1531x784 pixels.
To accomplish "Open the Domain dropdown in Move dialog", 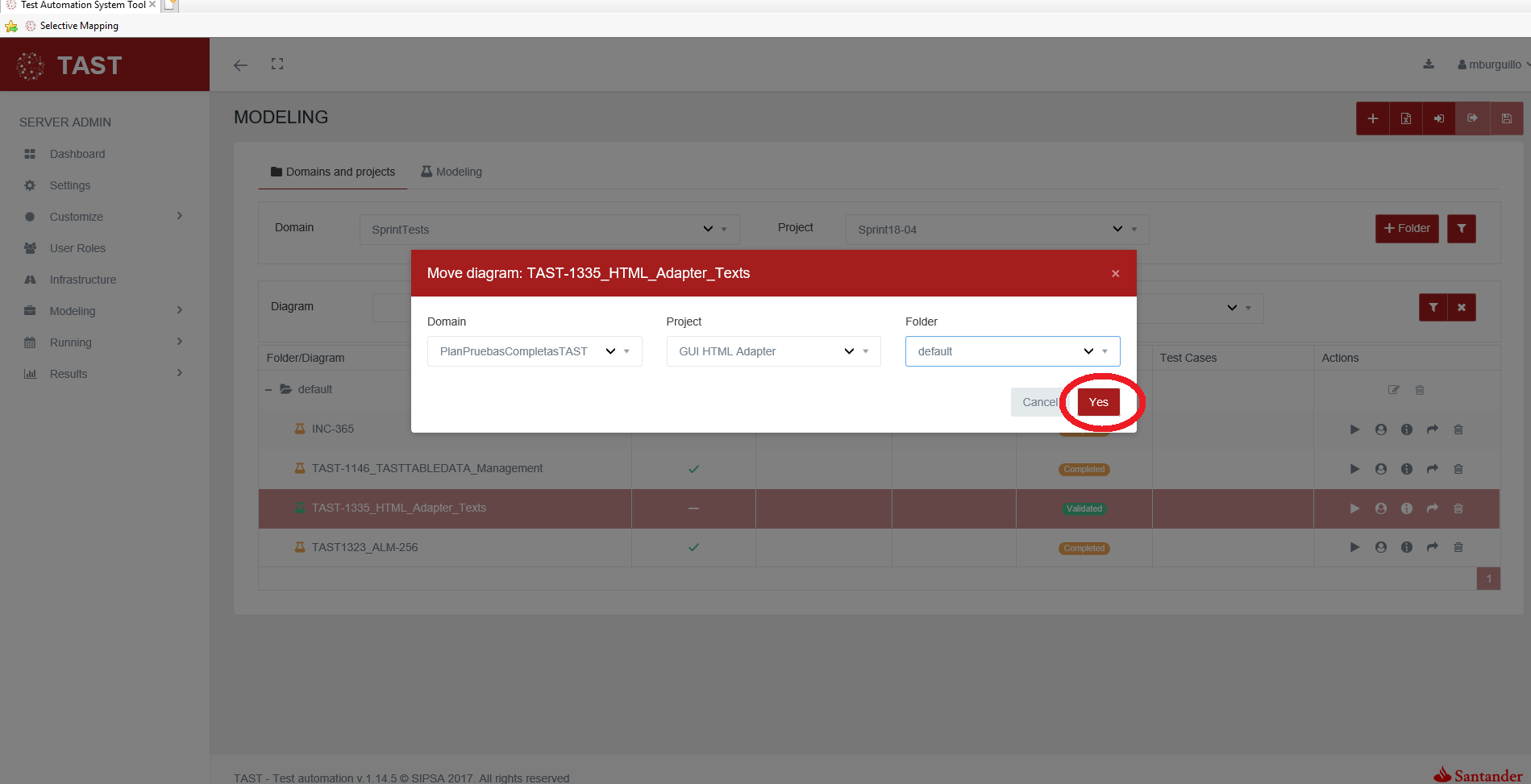I will 534,351.
